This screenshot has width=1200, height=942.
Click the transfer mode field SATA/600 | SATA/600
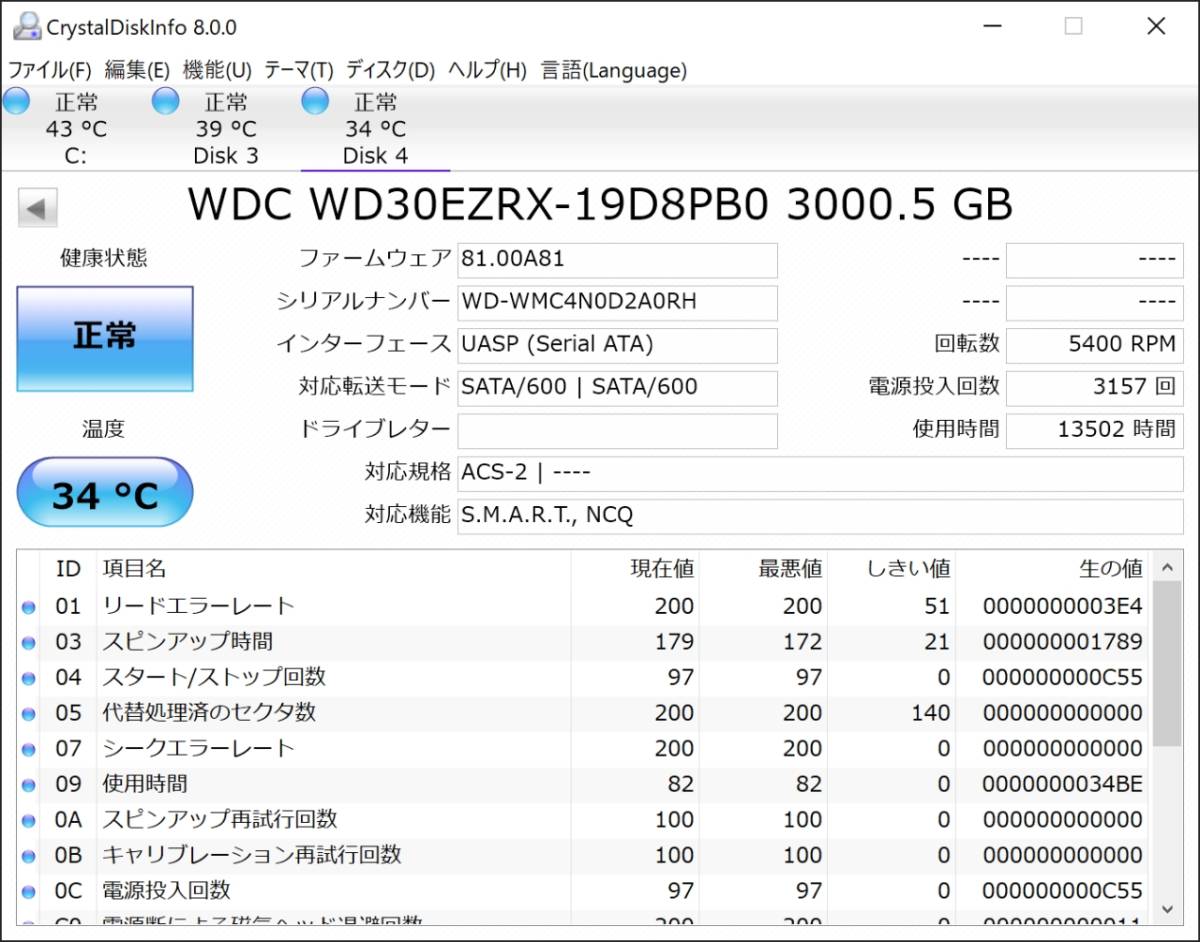(x=617, y=388)
